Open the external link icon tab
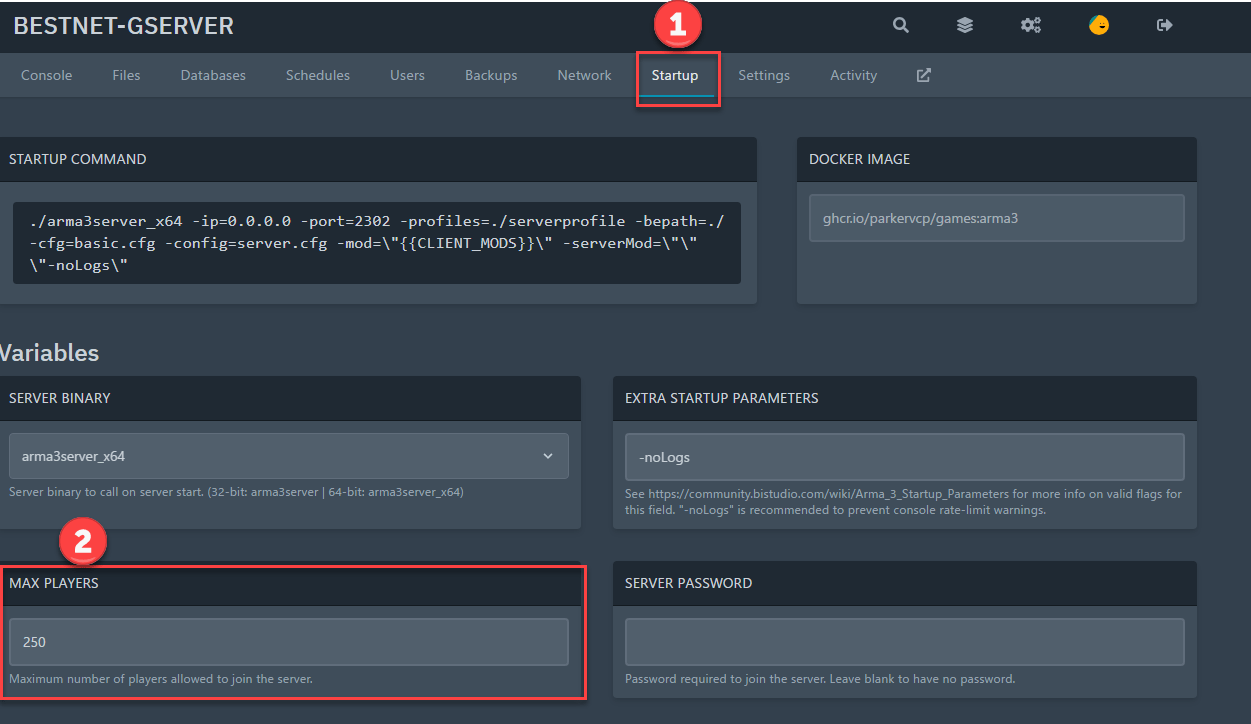 tap(924, 75)
